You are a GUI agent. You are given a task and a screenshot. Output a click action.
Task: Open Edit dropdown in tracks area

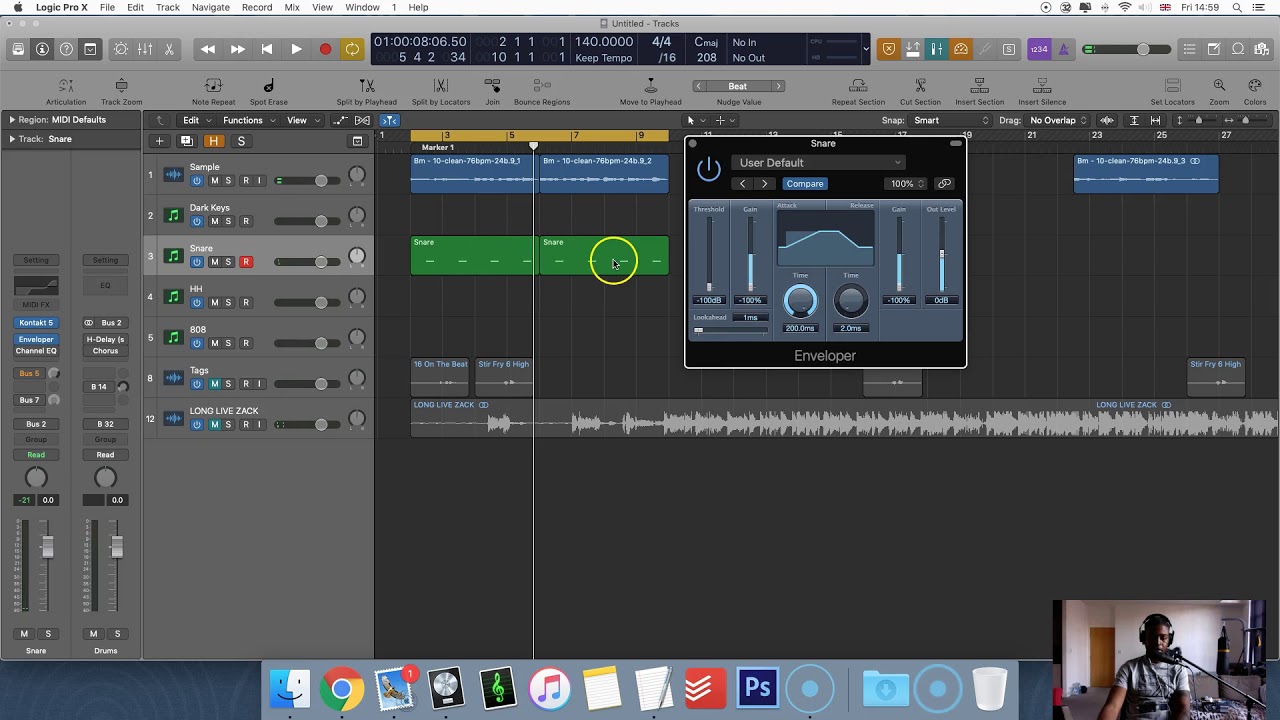click(195, 120)
